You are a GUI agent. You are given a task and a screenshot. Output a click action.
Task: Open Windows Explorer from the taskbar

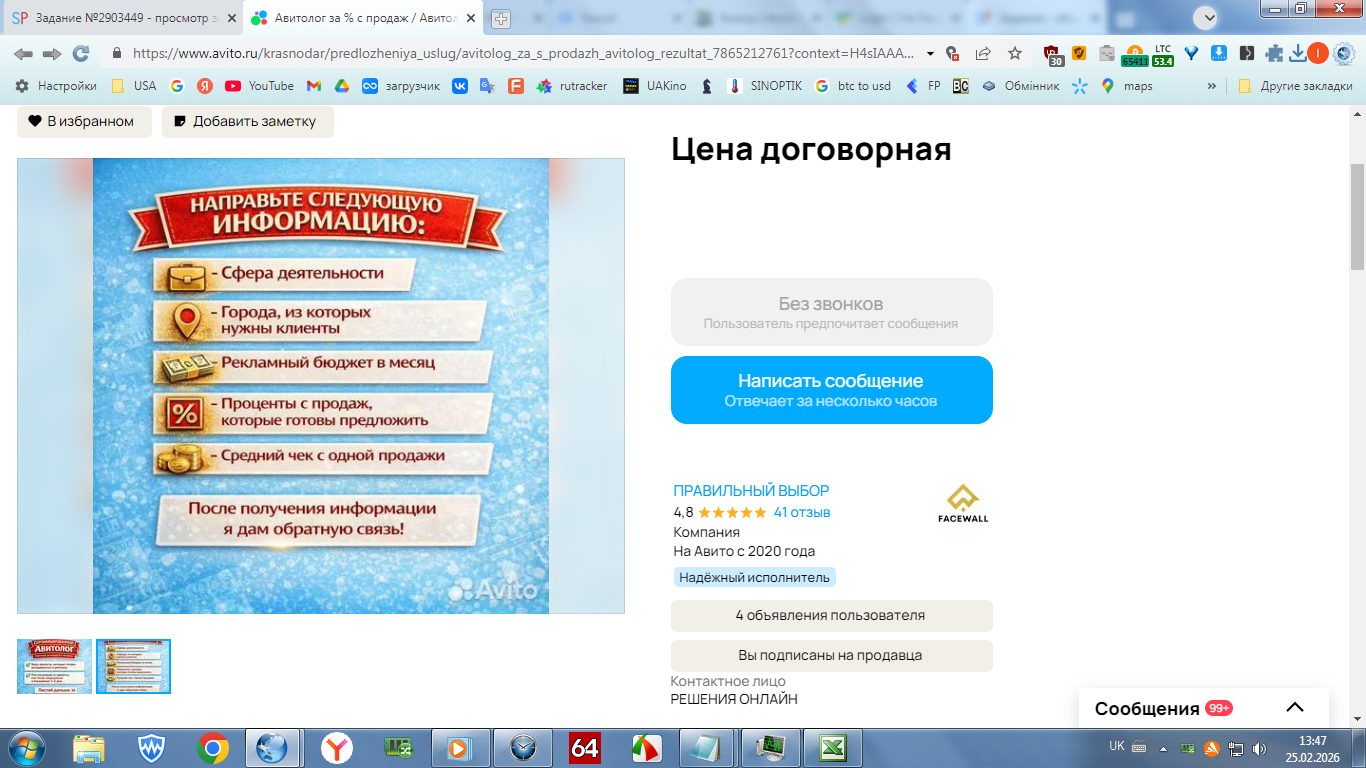[88, 748]
